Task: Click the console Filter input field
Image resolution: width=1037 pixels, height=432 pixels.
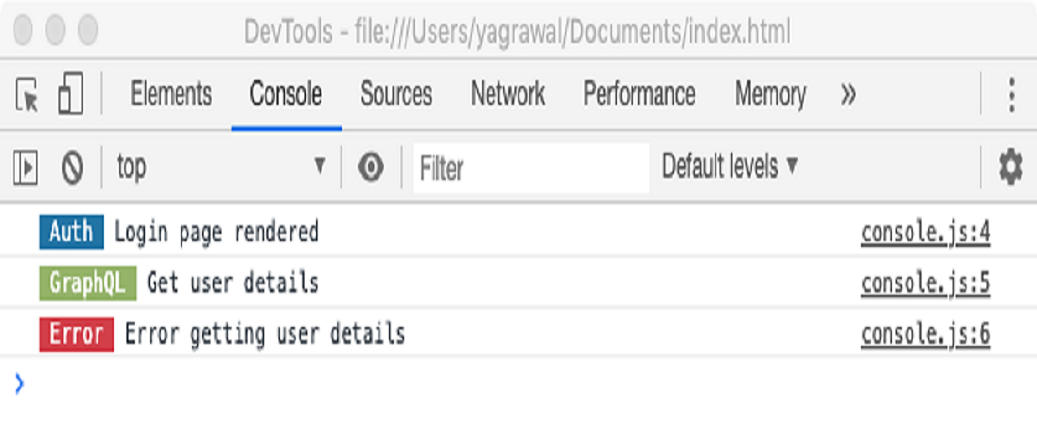Action: click(x=530, y=168)
